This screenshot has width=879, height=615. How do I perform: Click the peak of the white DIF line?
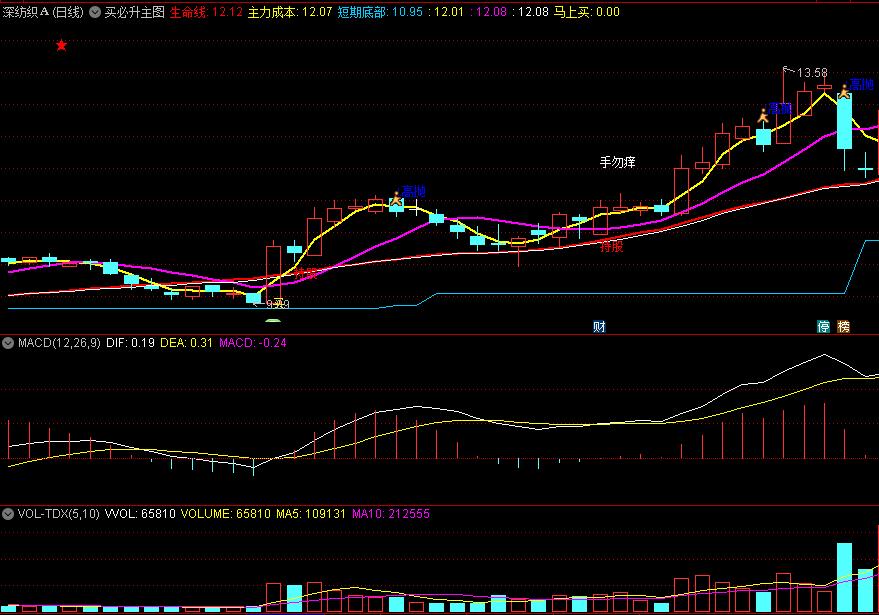pyautogui.click(x=824, y=354)
